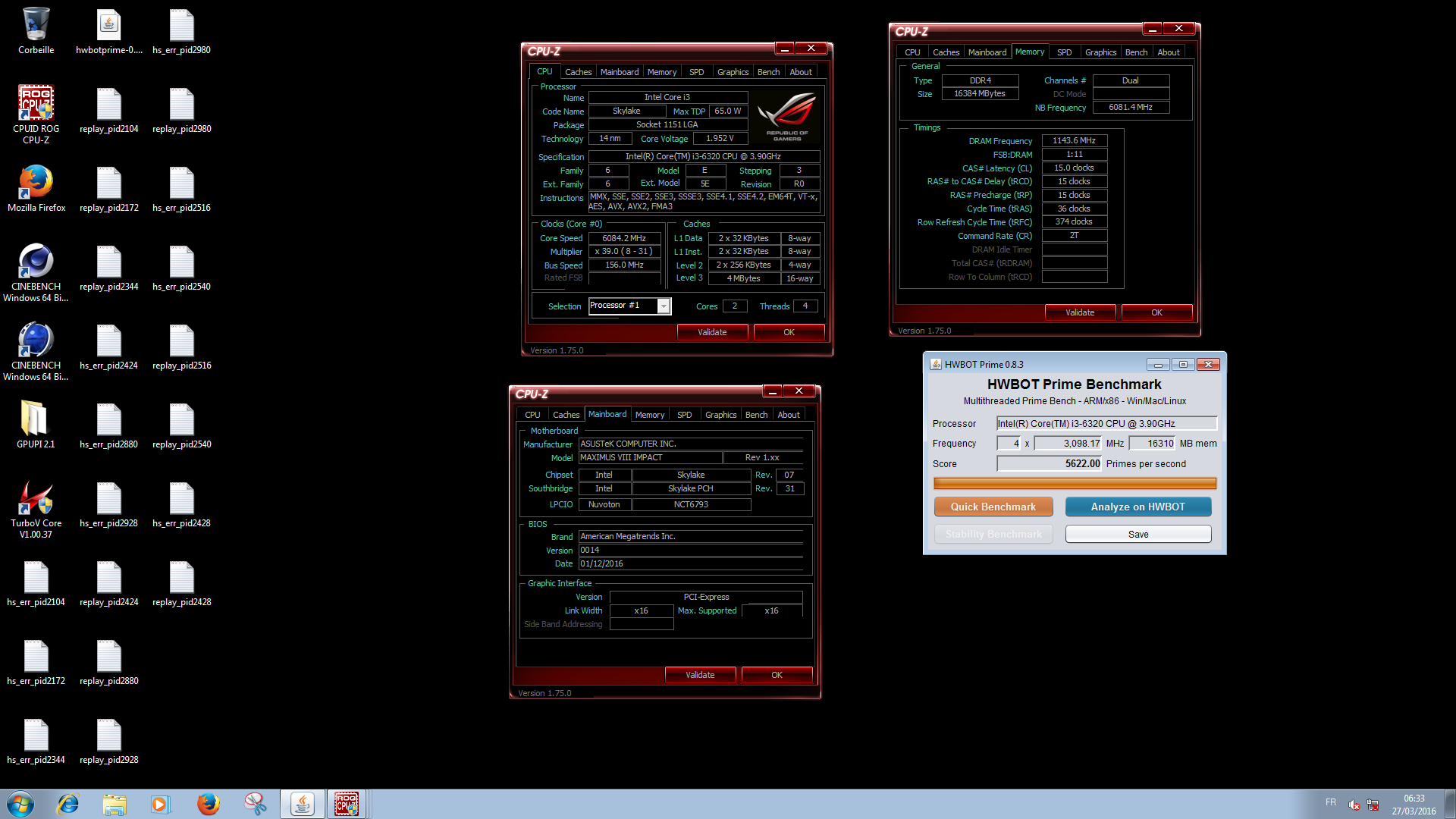
Task: Click the network tray icon
Action: (1373, 805)
